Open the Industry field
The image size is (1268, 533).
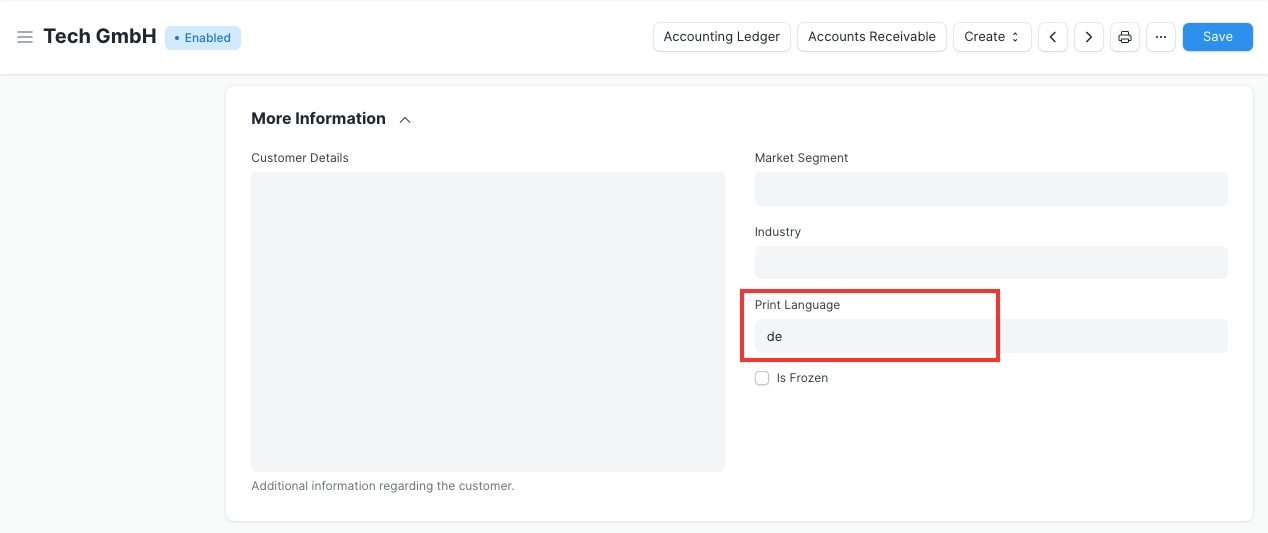coord(990,262)
